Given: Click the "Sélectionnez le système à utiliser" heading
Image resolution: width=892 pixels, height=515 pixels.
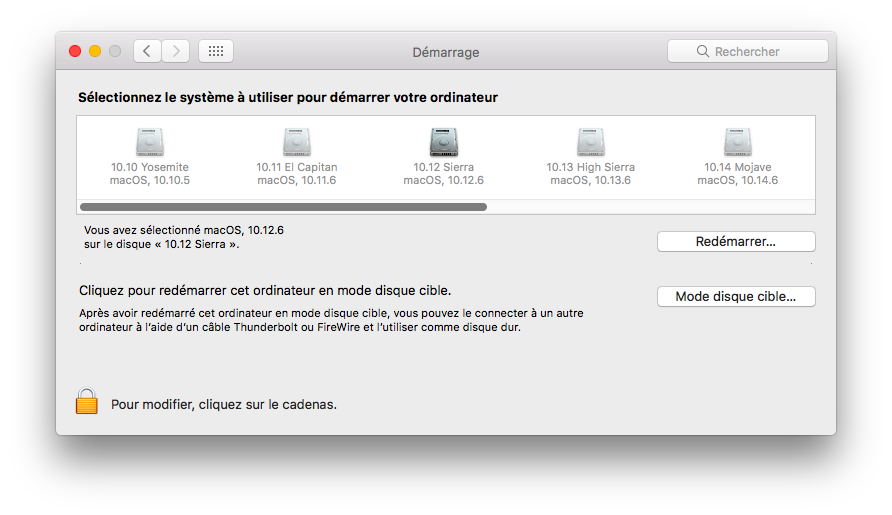Looking at the screenshot, I should [288, 98].
